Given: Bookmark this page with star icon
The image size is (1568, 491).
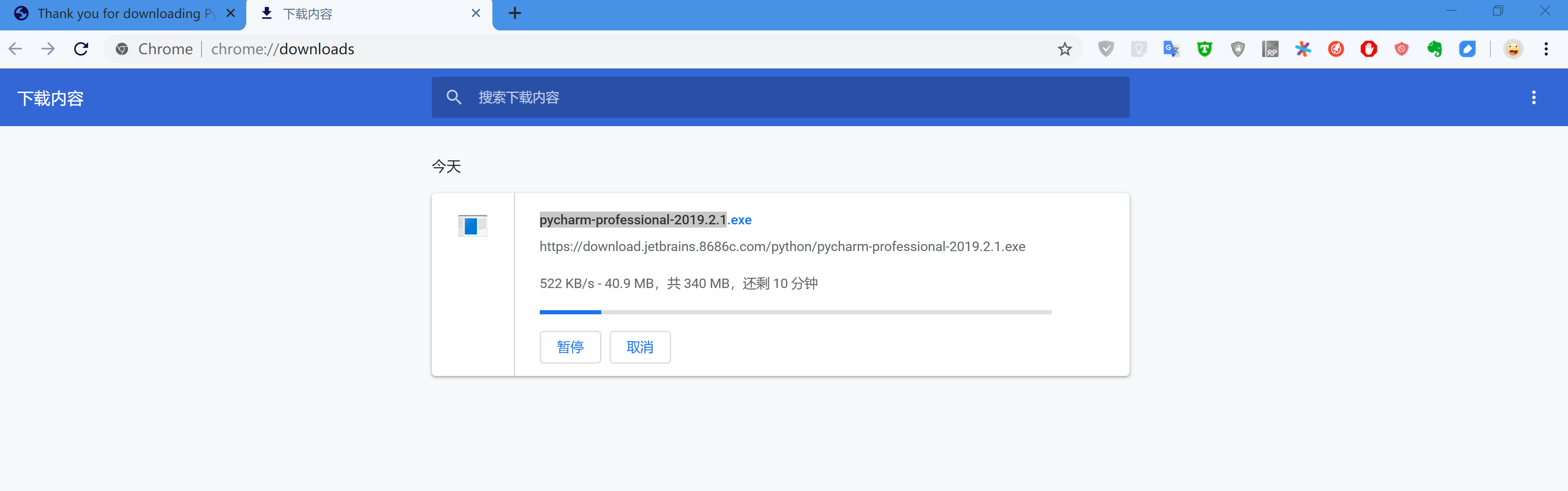Looking at the screenshot, I should point(1065,49).
